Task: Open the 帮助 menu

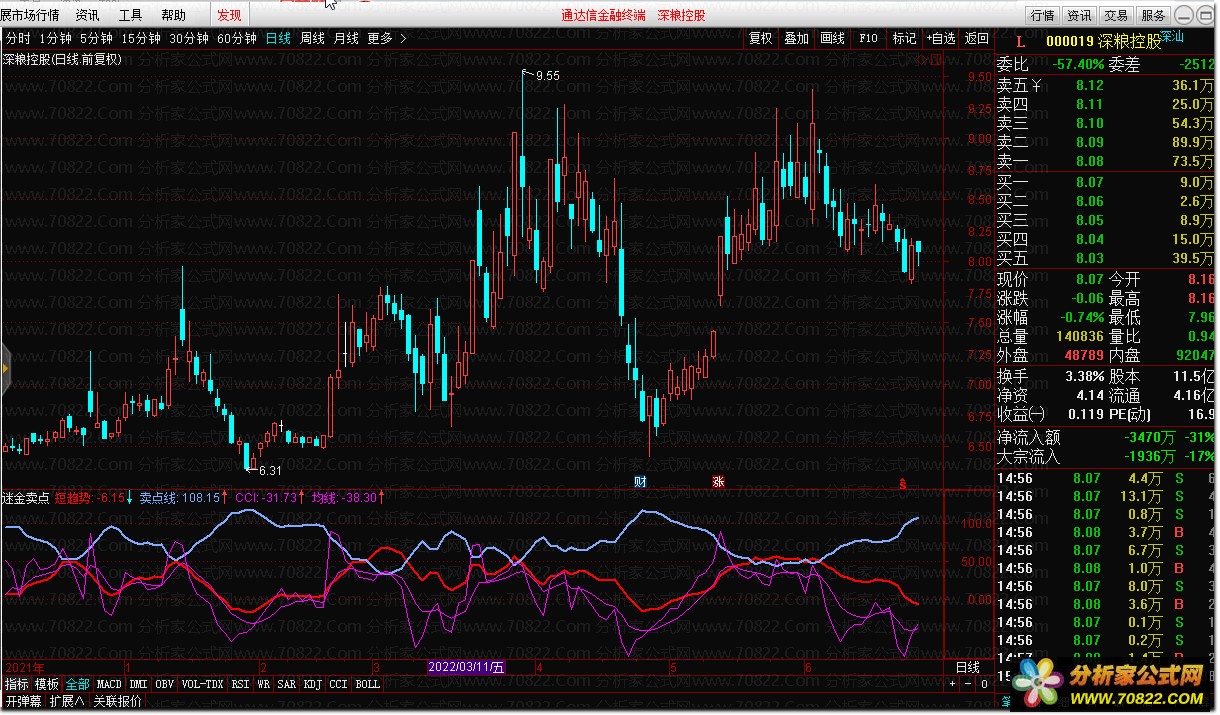Action: coord(173,15)
